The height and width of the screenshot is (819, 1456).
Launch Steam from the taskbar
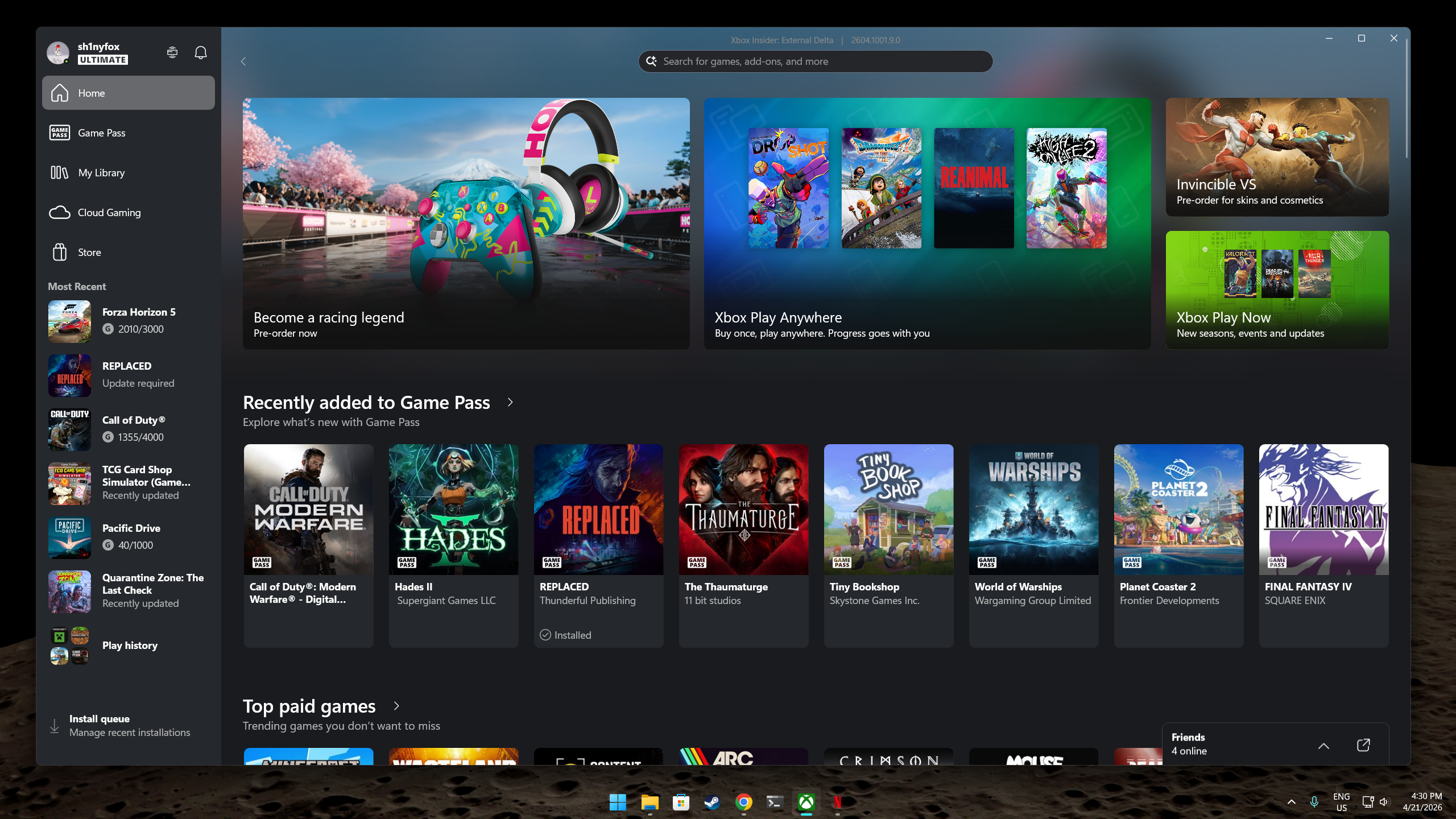pyautogui.click(x=712, y=803)
